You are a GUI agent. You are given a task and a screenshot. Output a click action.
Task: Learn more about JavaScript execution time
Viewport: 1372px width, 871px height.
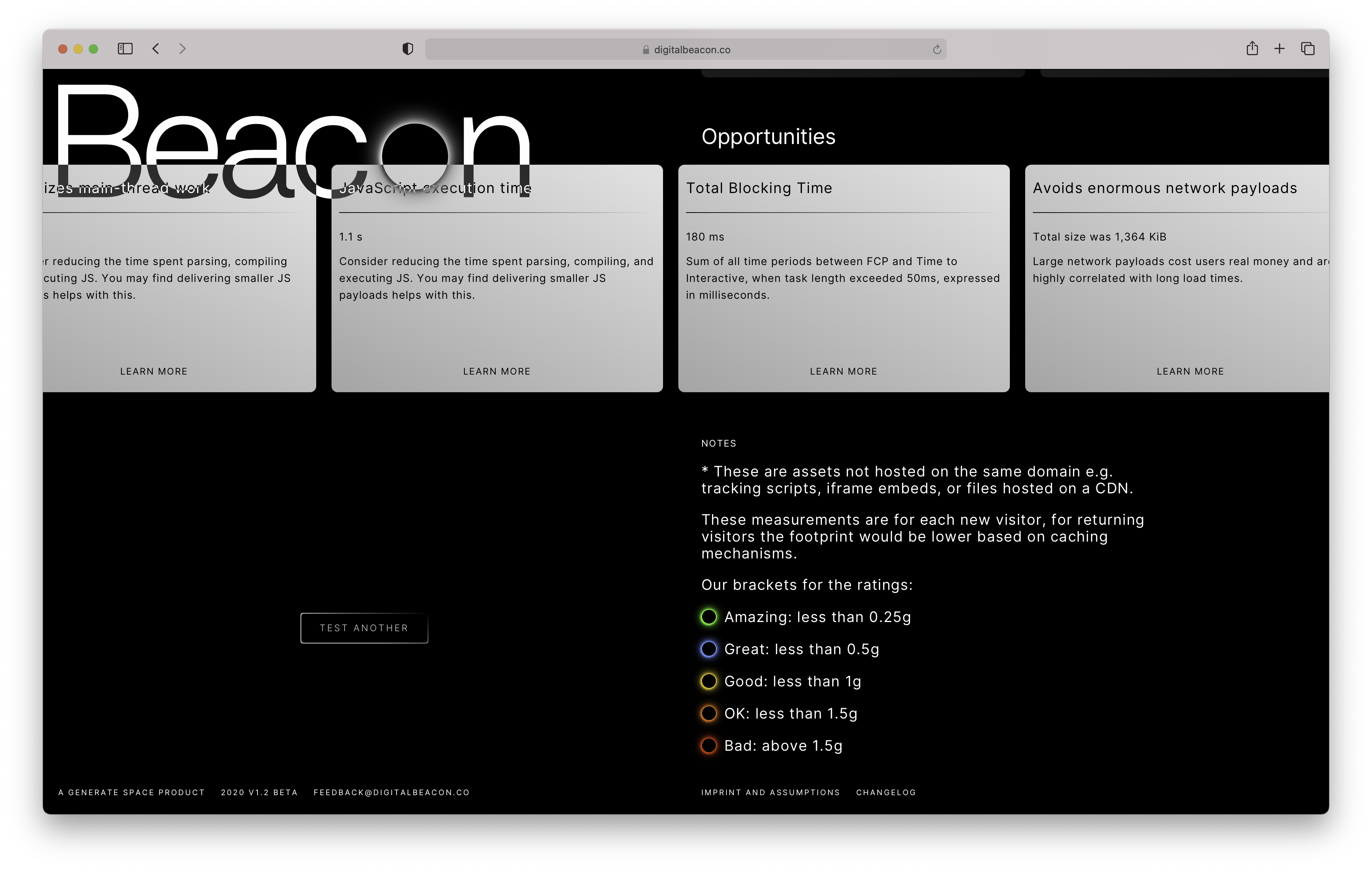pos(496,372)
